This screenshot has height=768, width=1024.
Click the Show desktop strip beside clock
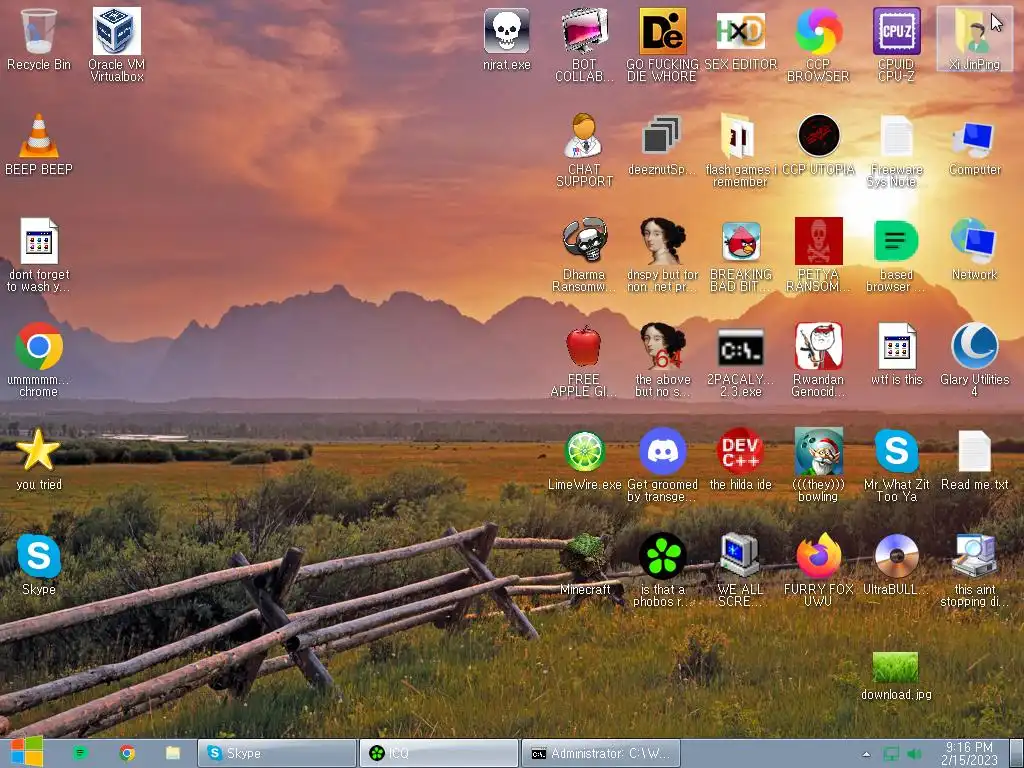1016,753
